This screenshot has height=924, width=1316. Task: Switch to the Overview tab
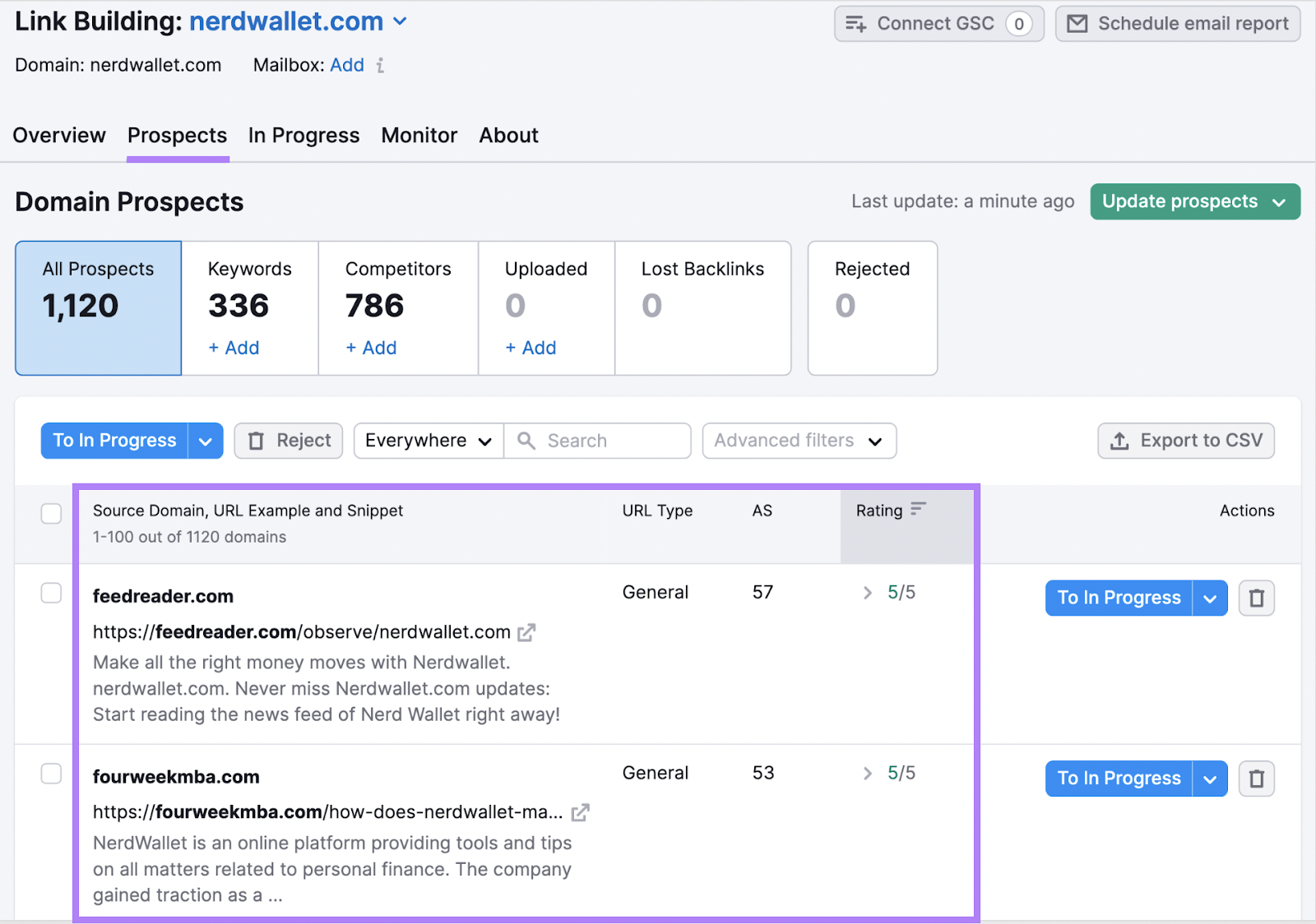(x=58, y=135)
